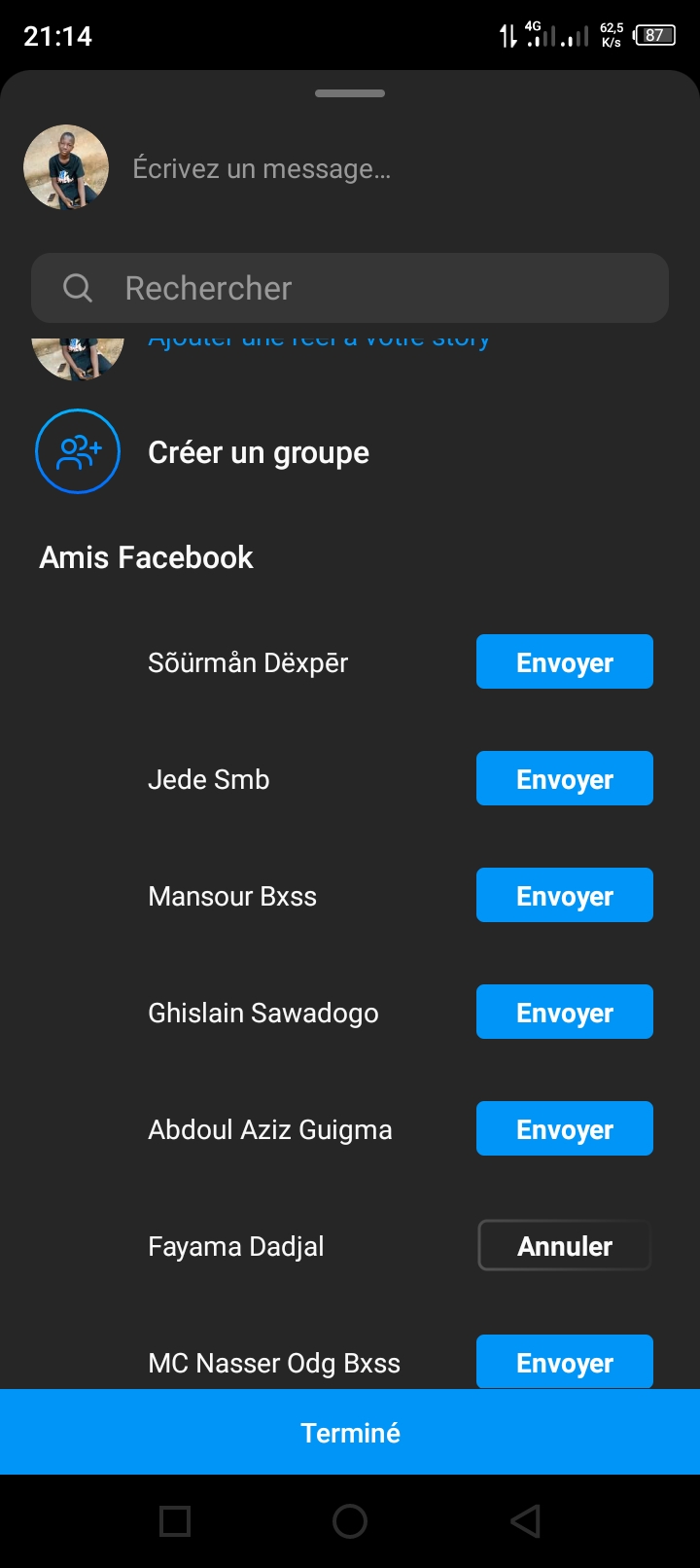Tap the sheet drag handle at top
The height and width of the screenshot is (1568, 700).
point(350,93)
